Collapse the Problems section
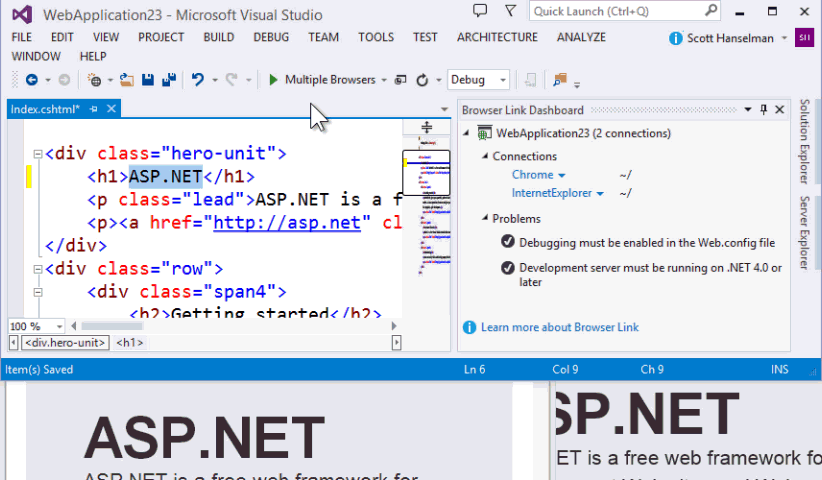This screenshot has height=480, width=822. [485, 217]
